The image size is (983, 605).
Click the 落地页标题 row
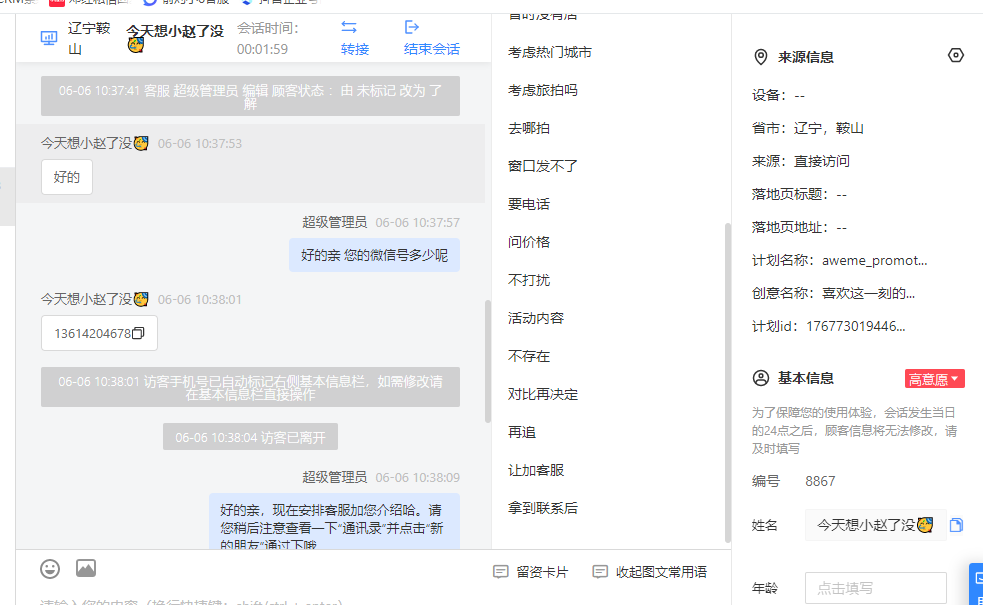[x=799, y=194]
